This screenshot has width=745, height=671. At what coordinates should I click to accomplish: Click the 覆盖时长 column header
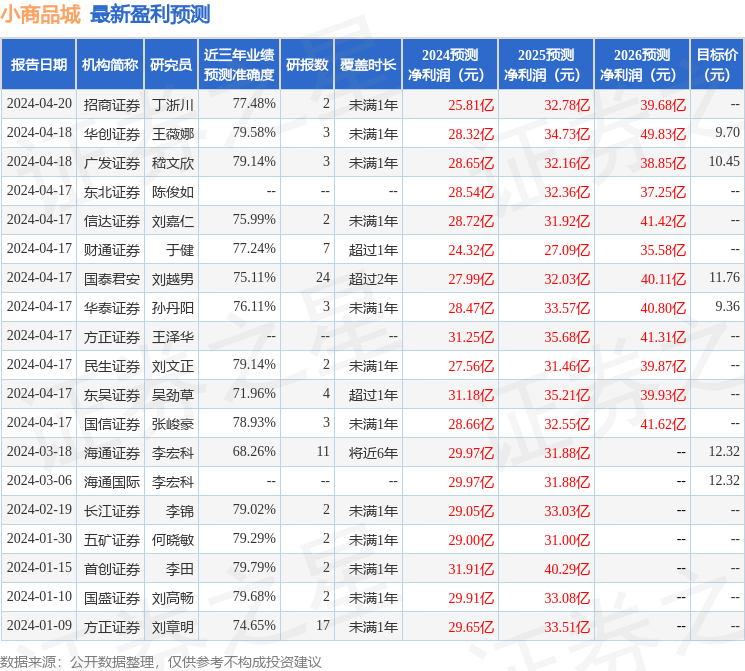coord(368,65)
